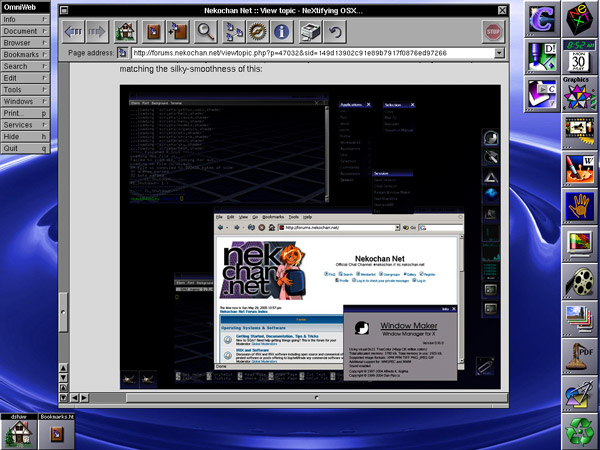Reload the page with curved arrow icon
Screen dimensions: 600x450
335,31
